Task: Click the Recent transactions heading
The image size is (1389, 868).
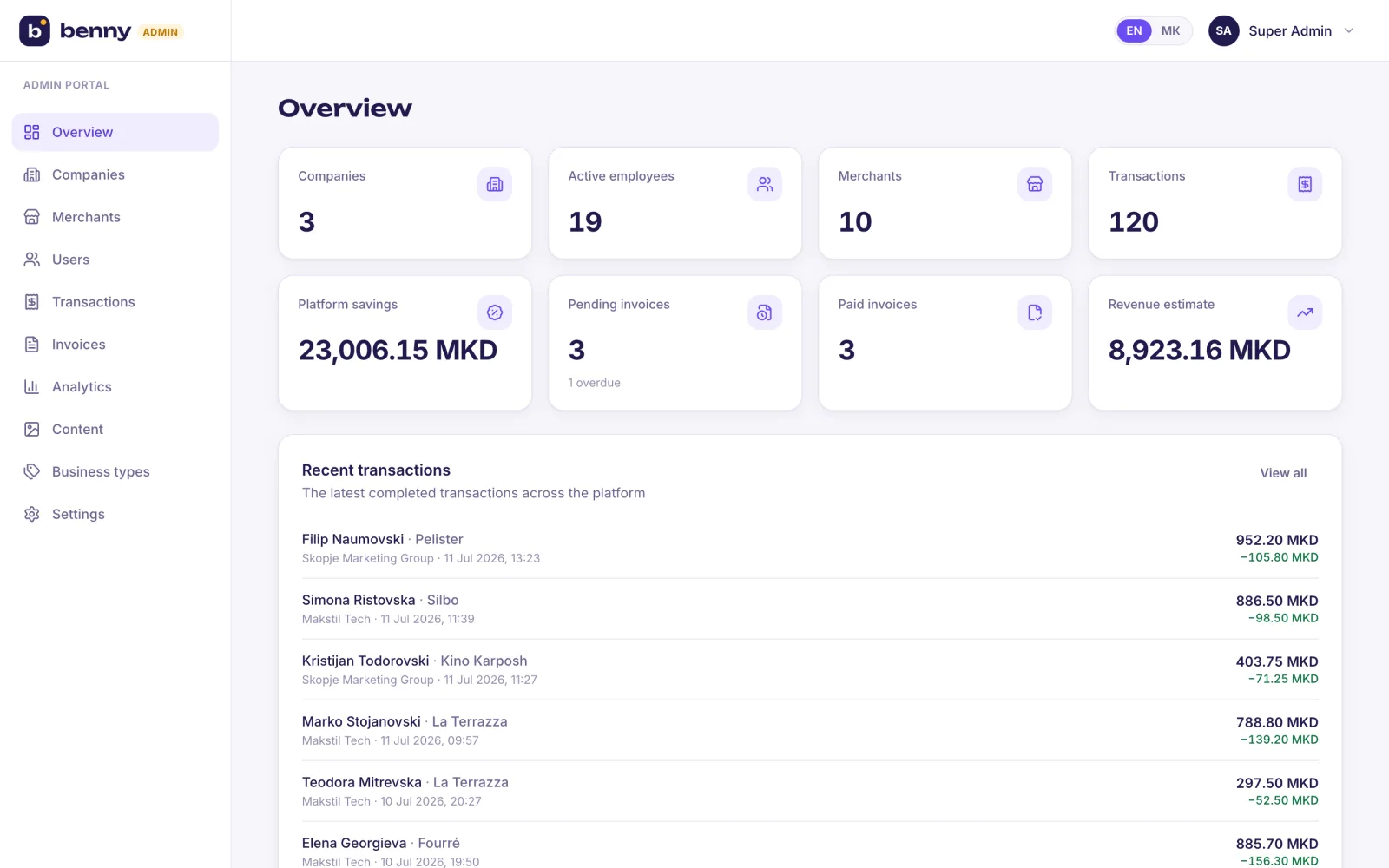Action: click(x=376, y=470)
